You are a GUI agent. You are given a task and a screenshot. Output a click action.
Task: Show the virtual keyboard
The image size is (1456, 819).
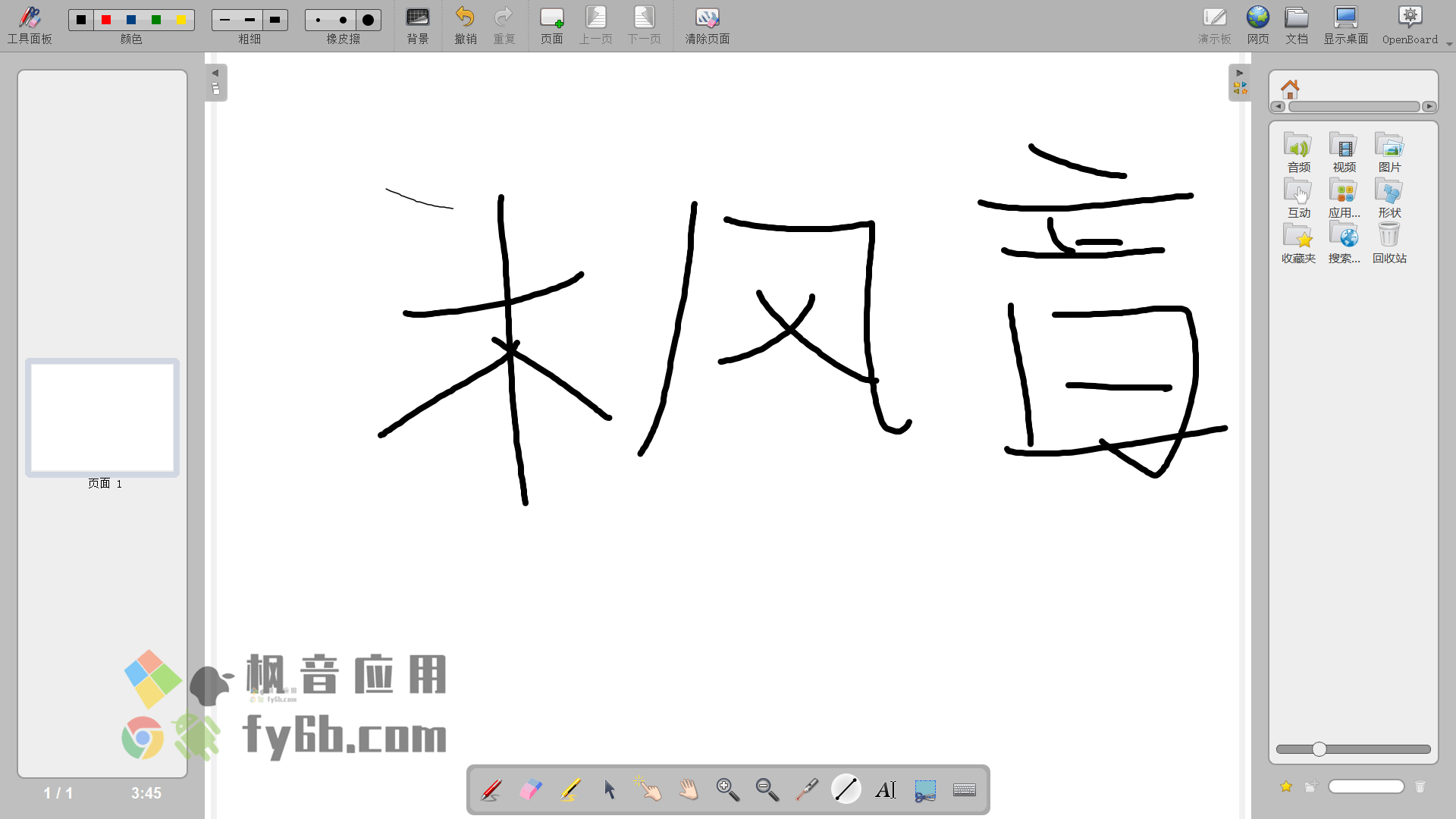965,790
